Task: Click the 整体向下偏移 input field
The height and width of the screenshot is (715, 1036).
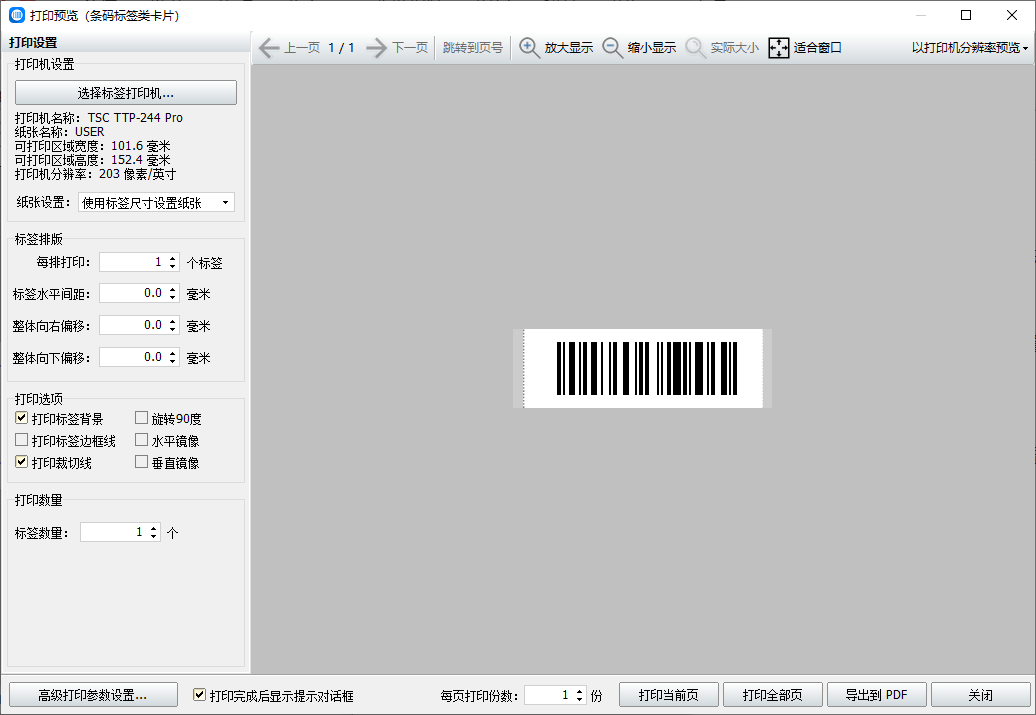Action: pyautogui.click(x=133, y=357)
